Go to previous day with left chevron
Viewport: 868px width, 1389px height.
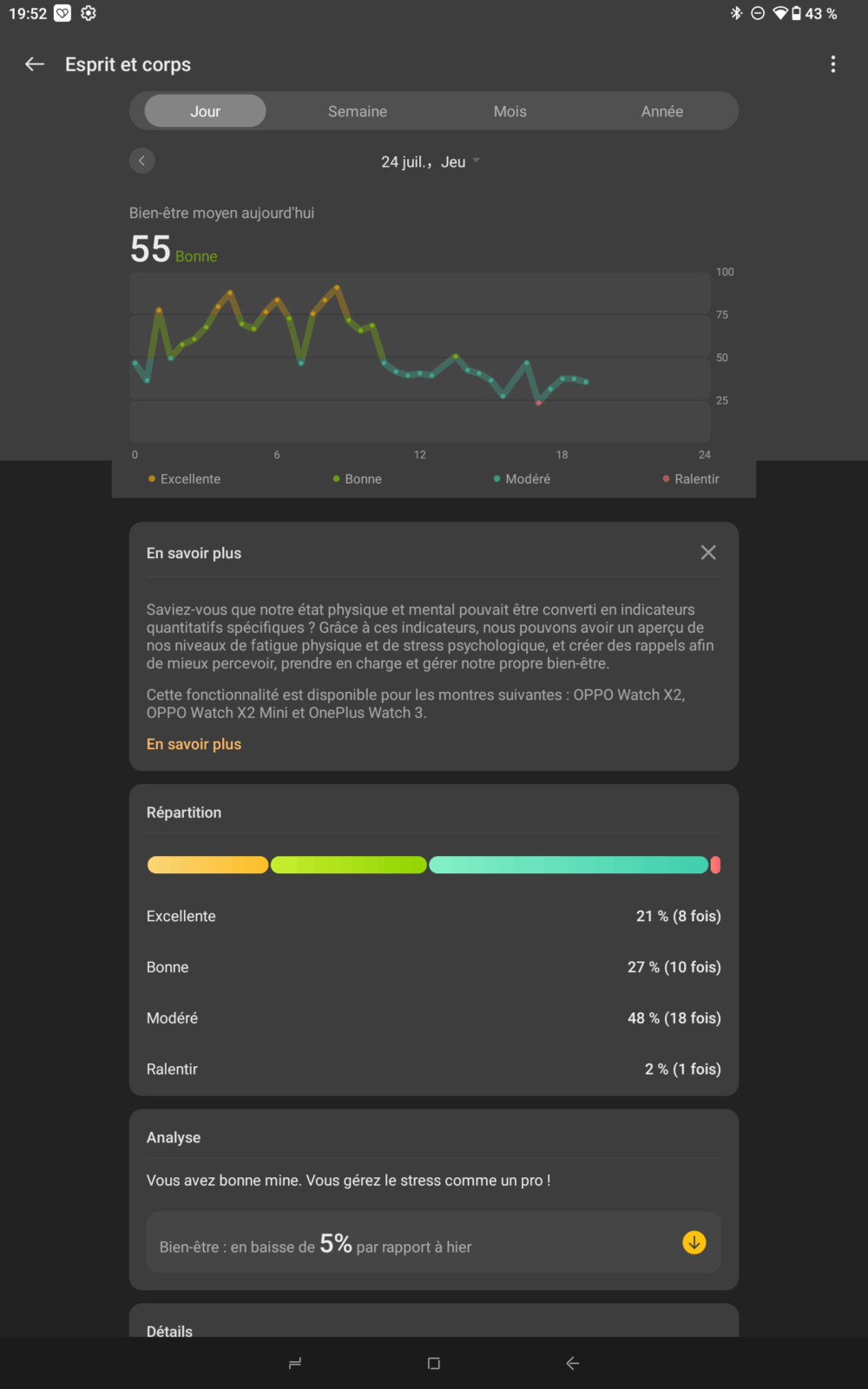pos(142,161)
